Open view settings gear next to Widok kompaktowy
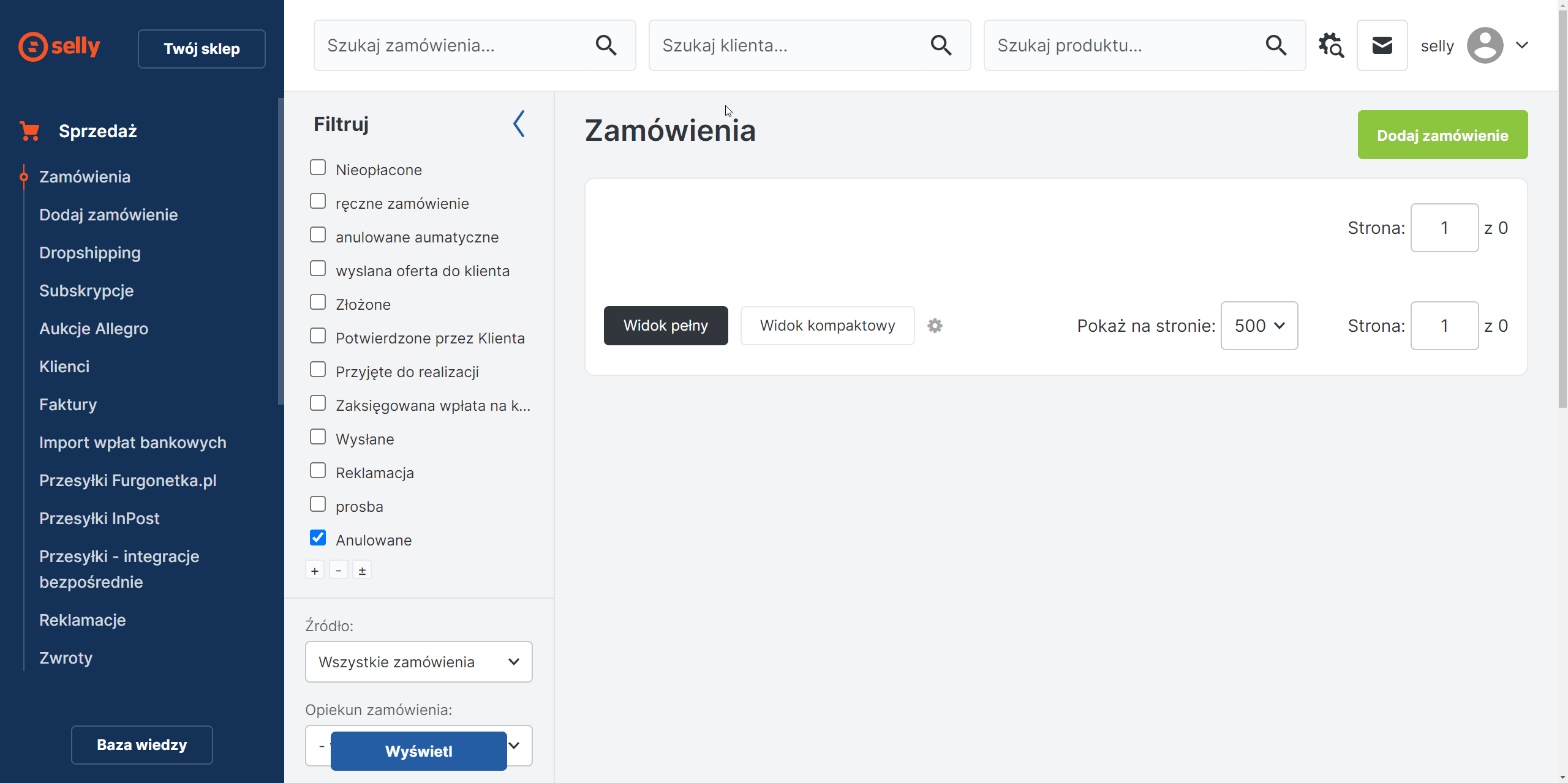Screen dimensions: 1568x783 (935, 326)
